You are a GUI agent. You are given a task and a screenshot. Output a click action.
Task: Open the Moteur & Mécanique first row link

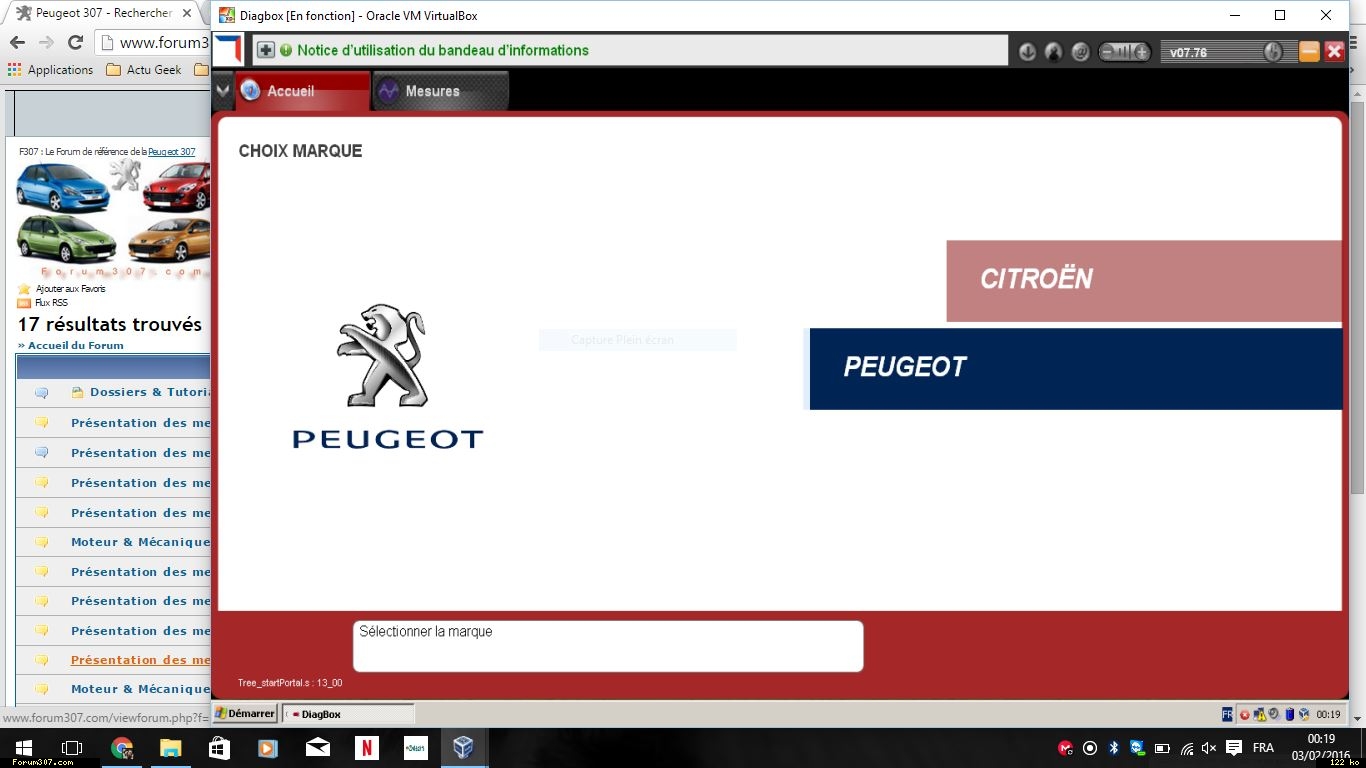coord(141,542)
